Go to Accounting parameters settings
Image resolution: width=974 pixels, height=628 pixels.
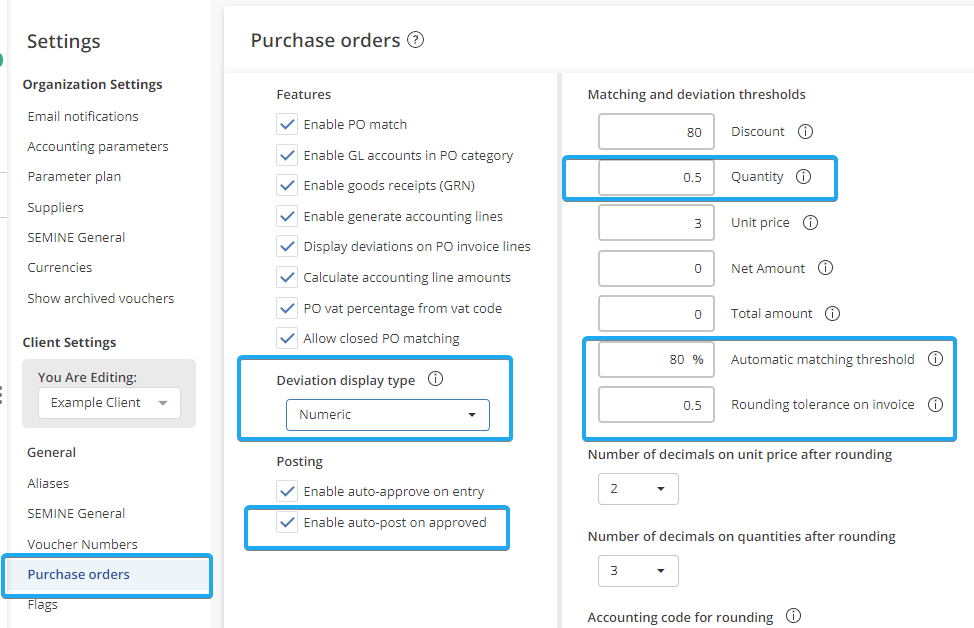[x=98, y=146]
